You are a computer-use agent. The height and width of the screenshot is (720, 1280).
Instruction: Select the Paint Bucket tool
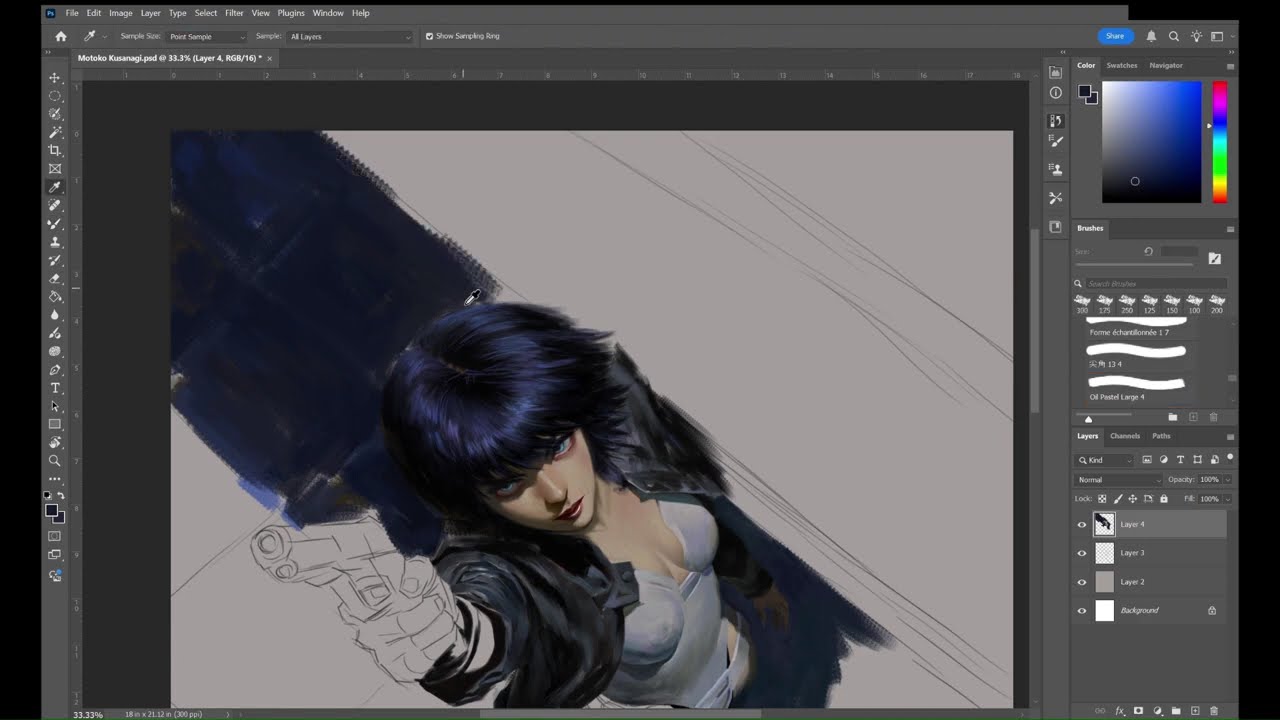[55, 297]
